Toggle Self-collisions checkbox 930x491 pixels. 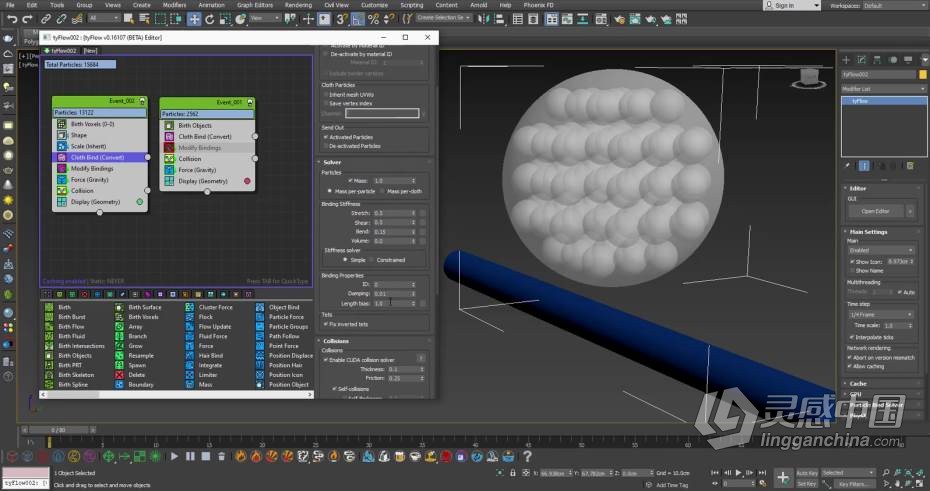[x=334, y=389]
